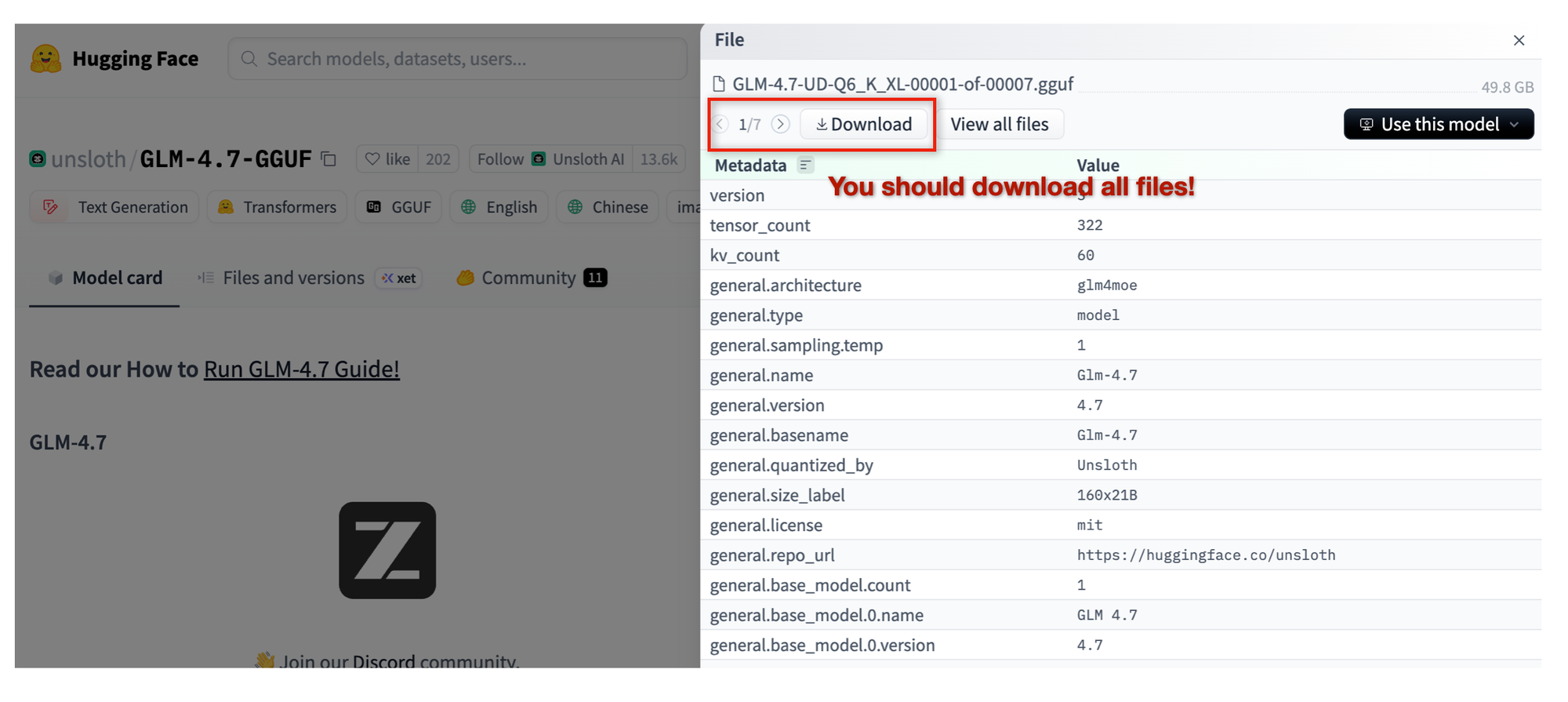Click the Metadata sort icon
1568x702 pixels.
coord(805,165)
